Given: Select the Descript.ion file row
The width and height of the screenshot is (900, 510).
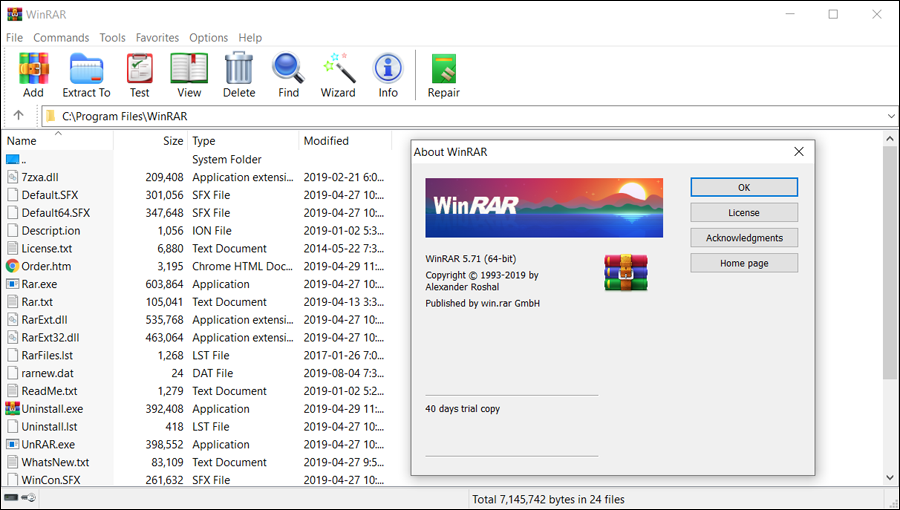Looking at the screenshot, I should click(x=195, y=231).
